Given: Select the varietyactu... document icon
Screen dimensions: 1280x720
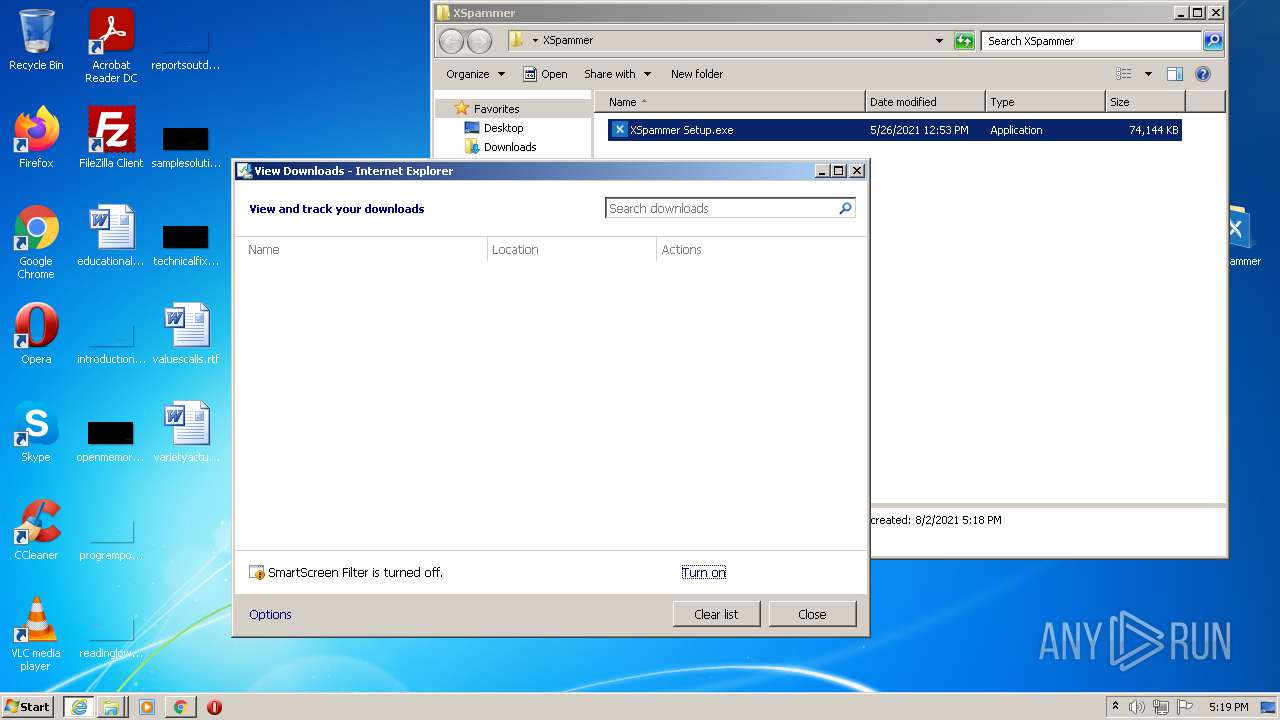Looking at the screenshot, I should point(186,432).
